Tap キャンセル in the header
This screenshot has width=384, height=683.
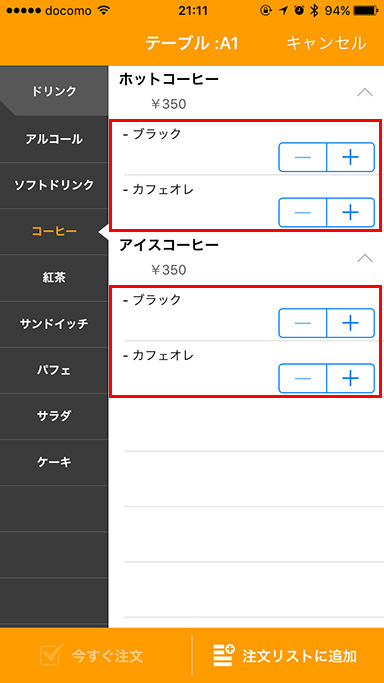click(327, 44)
